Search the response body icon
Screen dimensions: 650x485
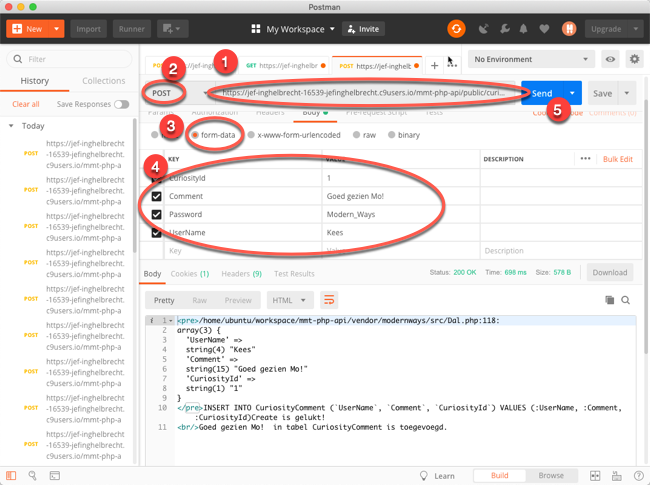click(x=626, y=300)
